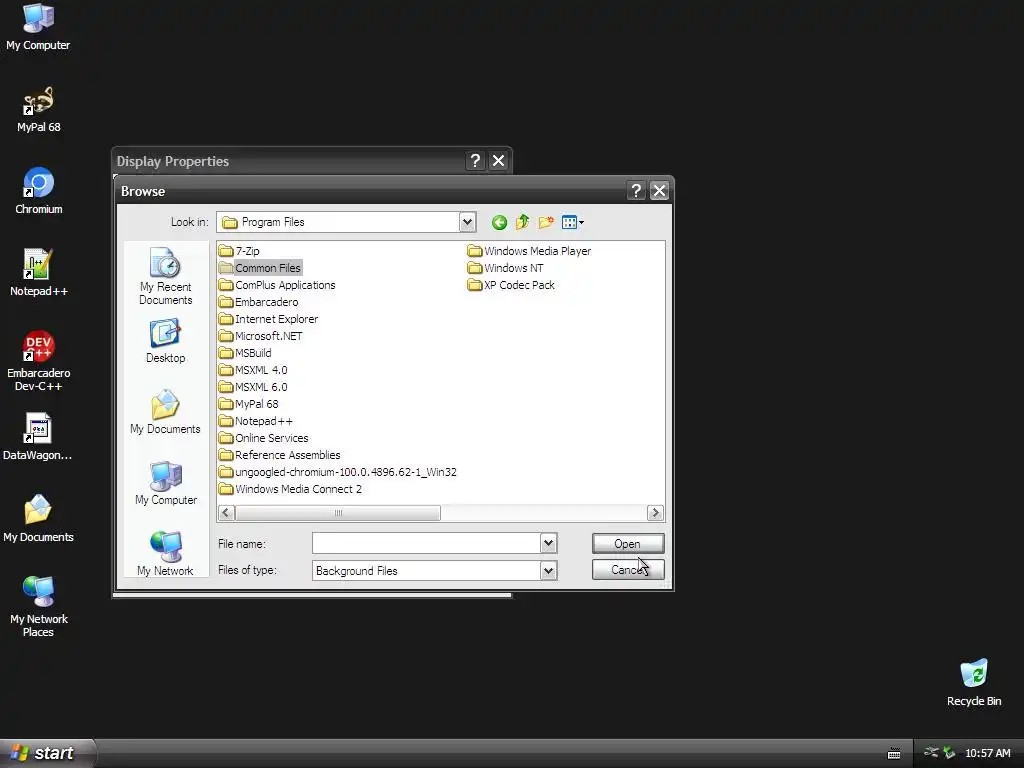Select Chromium desktop shortcut
This screenshot has width=1024, height=768.
point(38,191)
